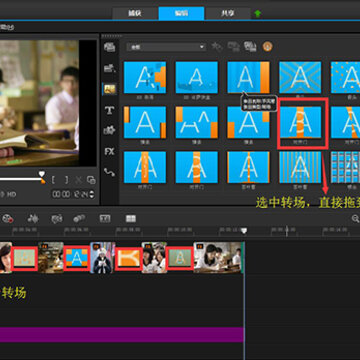Select the thin center line transition thumbnail
Screen dimensions: 360x360
[x=248, y=167]
